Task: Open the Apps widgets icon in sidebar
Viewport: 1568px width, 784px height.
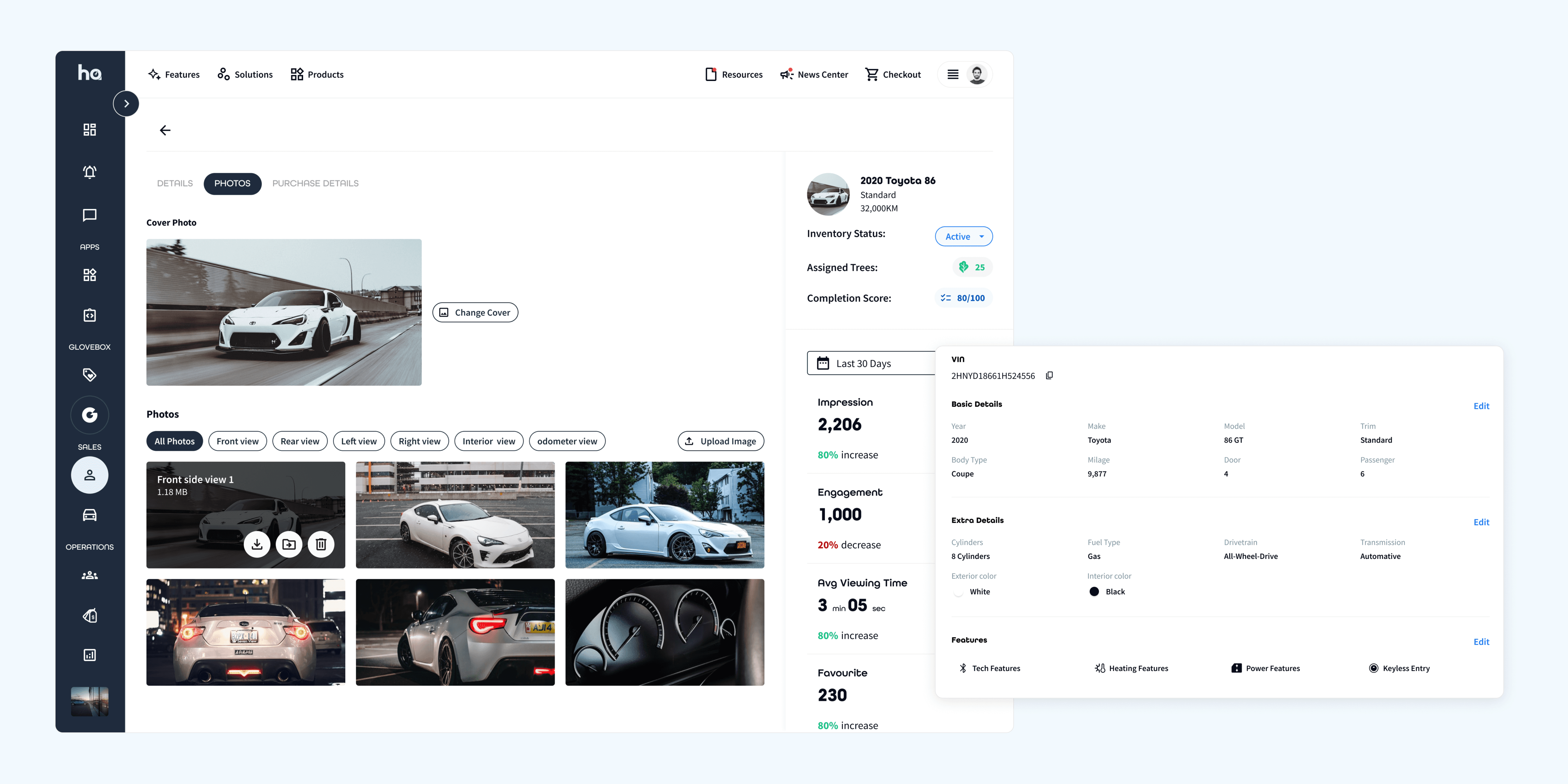Action: 90,274
